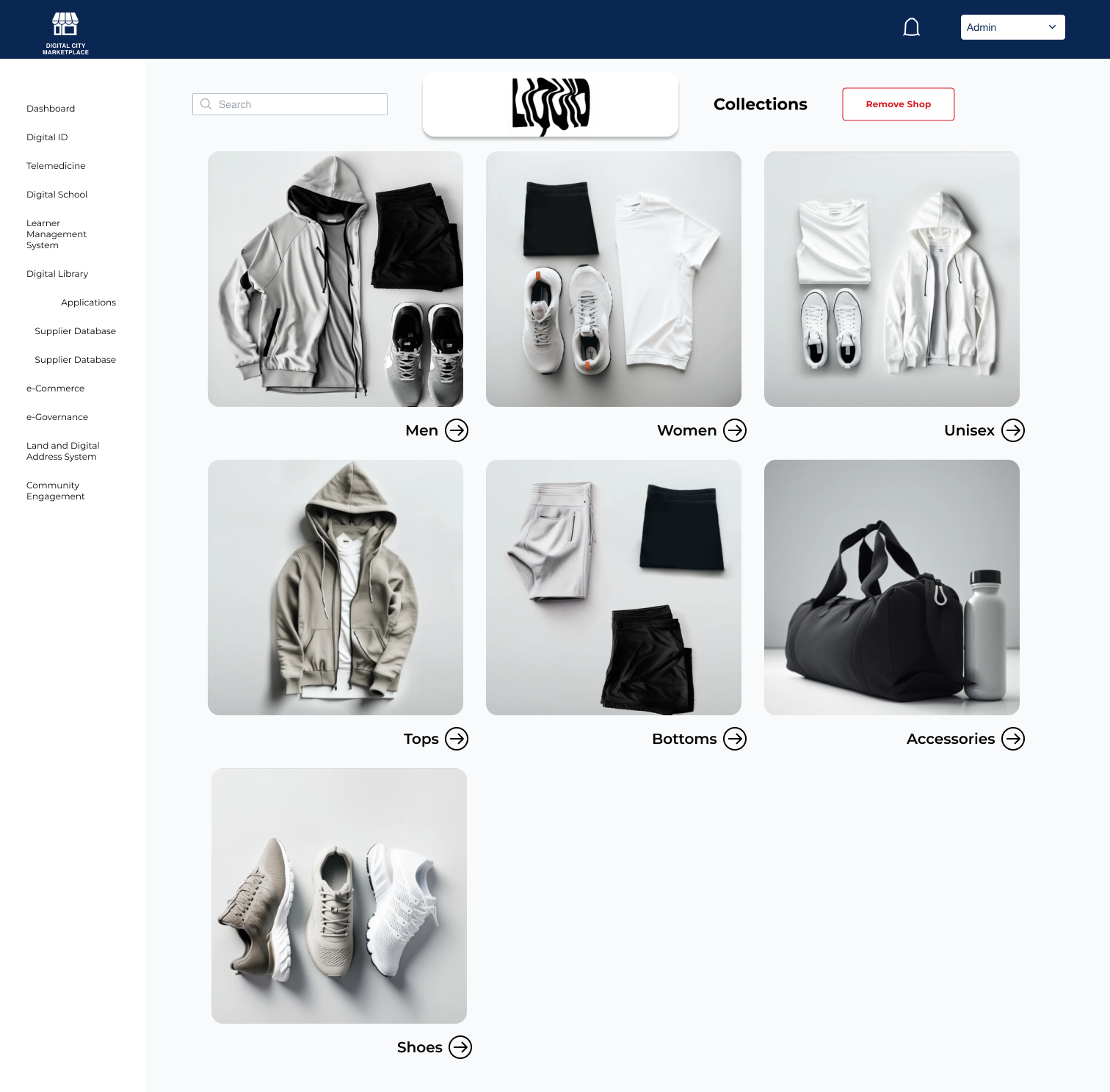This screenshot has height=1092, width=1110.
Task: Select the Shoes collection image
Action: (x=339, y=896)
